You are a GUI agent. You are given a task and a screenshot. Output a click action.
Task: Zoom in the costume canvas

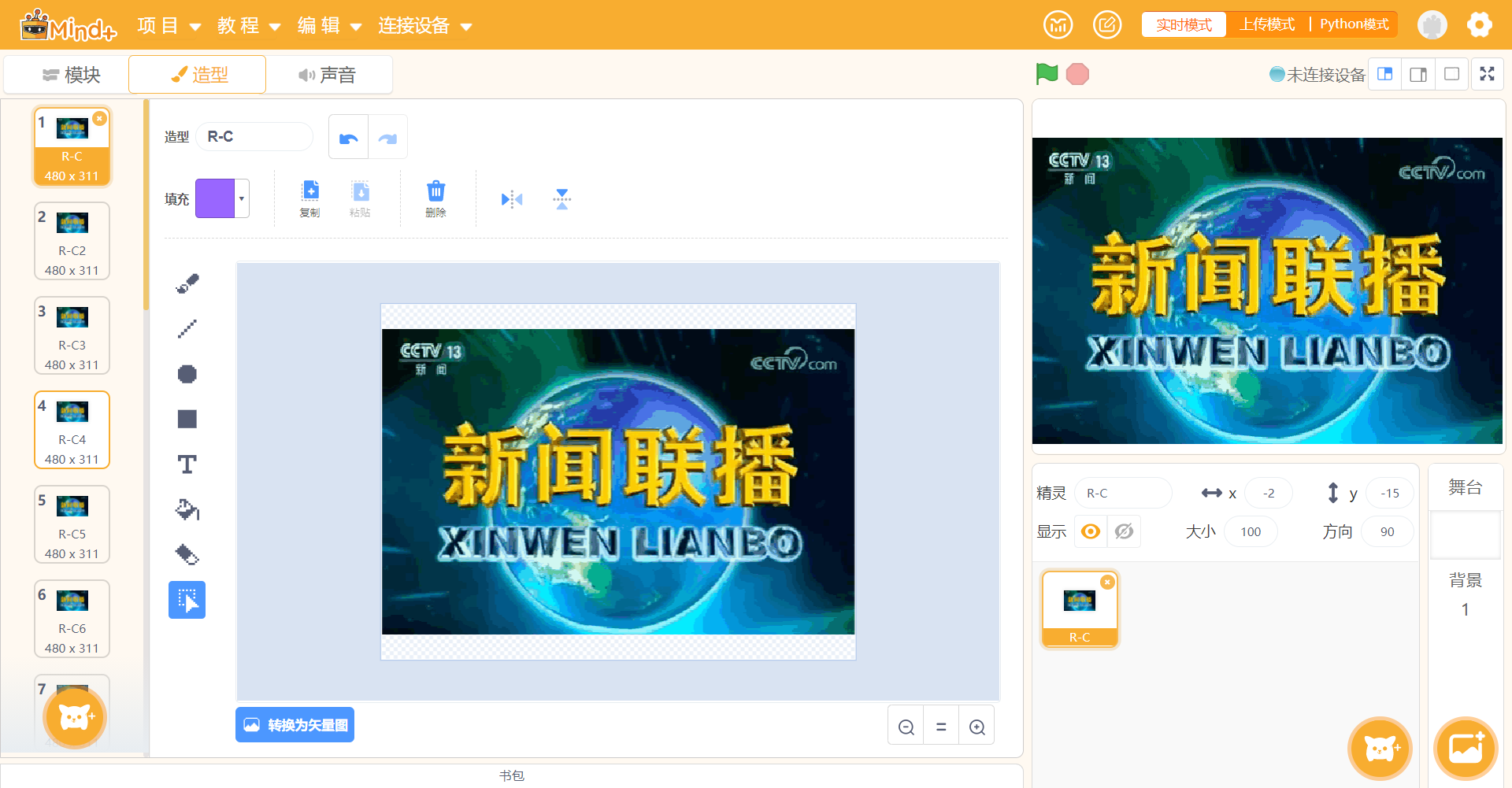[x=976, y=727]
